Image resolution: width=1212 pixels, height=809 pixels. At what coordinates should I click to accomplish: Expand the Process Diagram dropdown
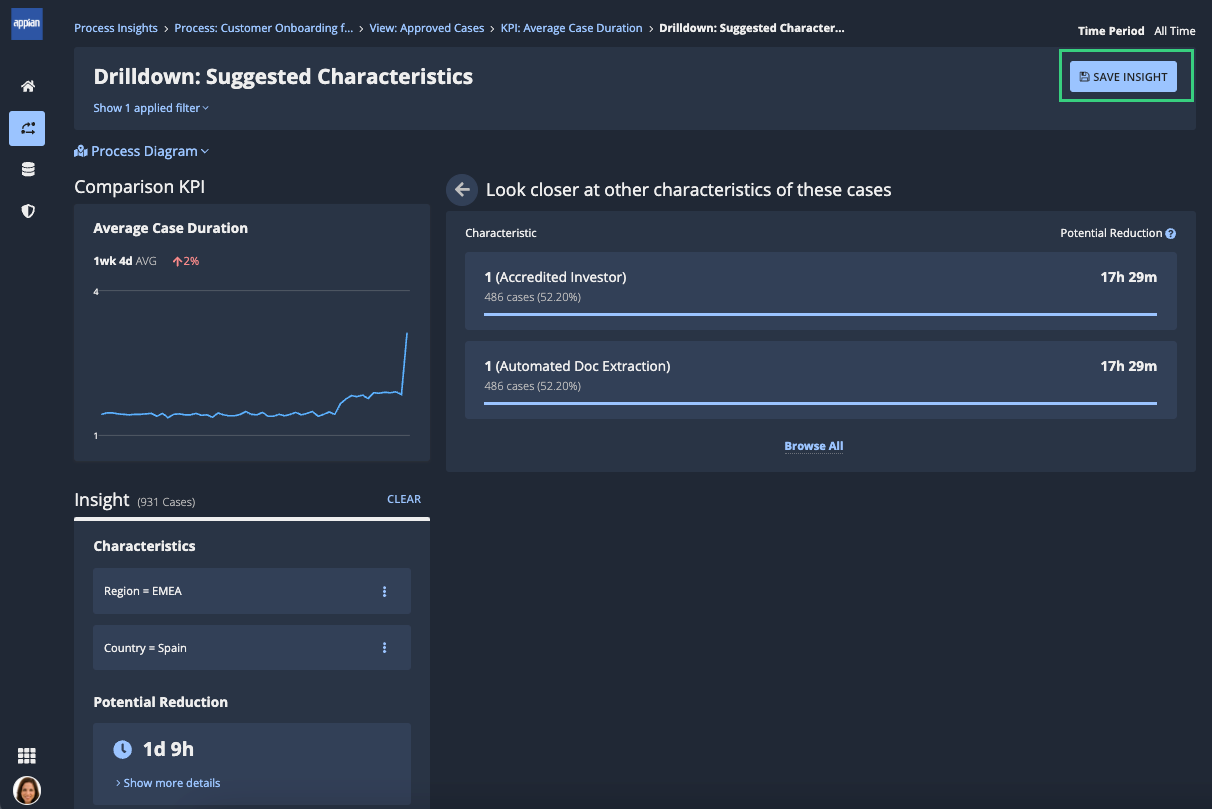pos(142,151)
